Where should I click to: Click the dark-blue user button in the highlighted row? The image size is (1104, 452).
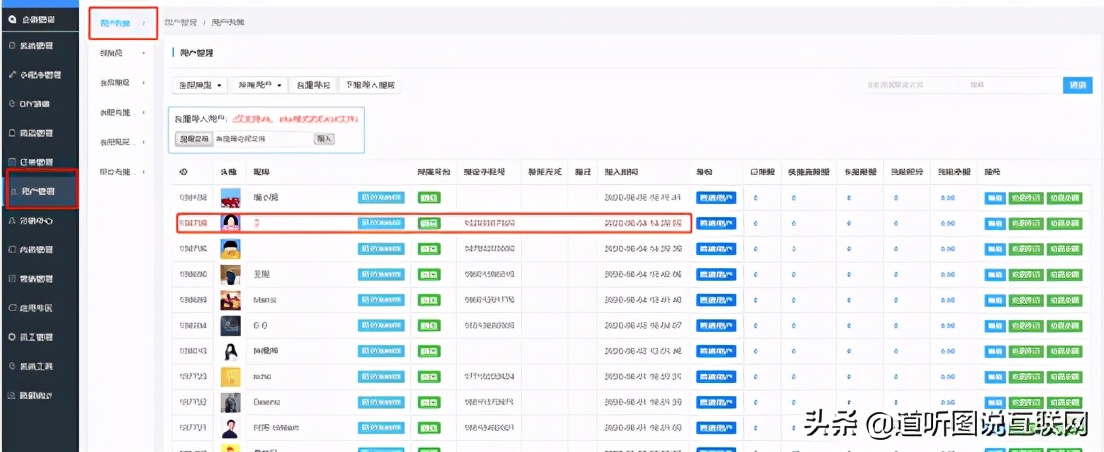(x=716, y=223)
